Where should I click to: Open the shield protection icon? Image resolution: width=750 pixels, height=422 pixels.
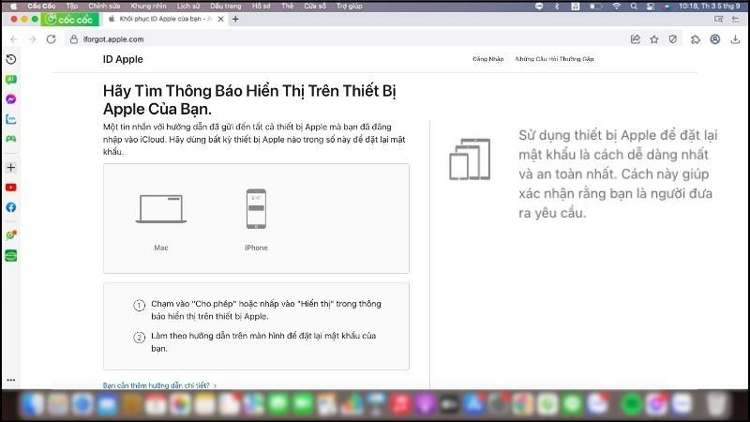673,39
